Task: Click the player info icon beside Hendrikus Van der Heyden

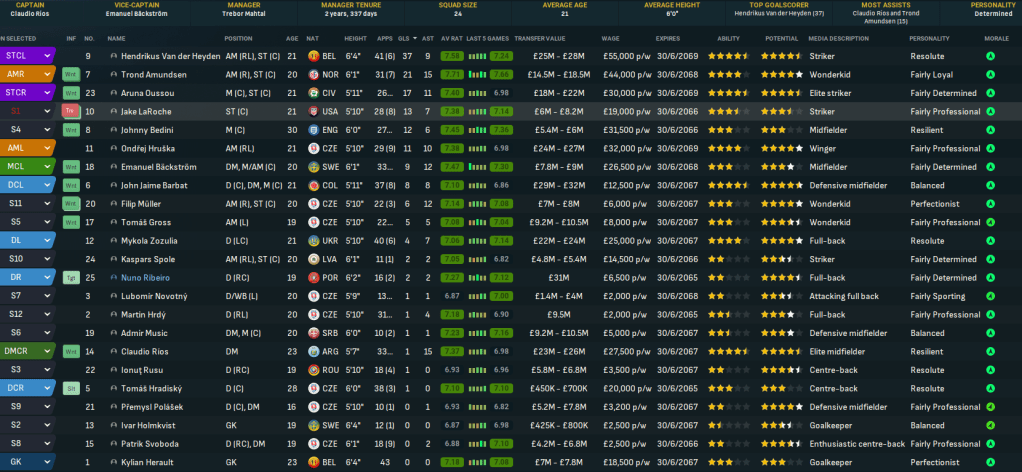Action: click(113, 56)
